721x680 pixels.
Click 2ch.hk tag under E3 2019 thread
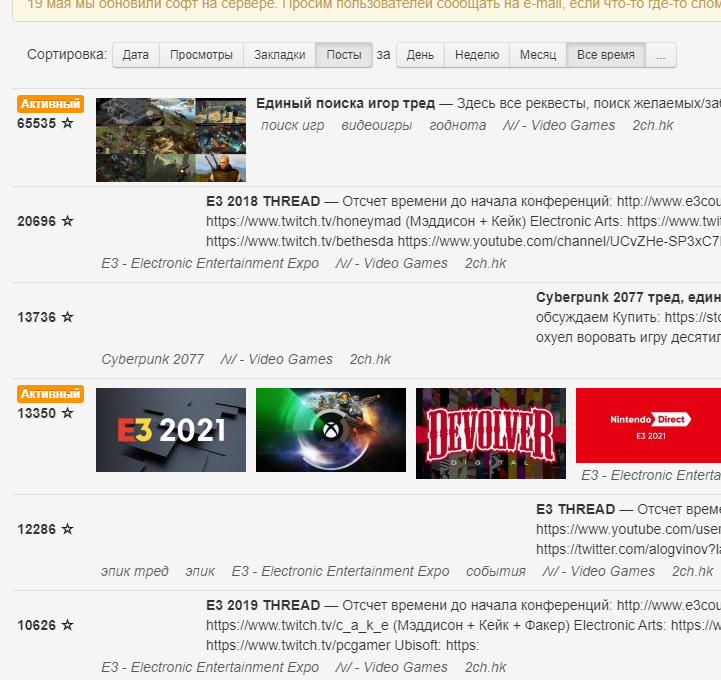(485, 668)
